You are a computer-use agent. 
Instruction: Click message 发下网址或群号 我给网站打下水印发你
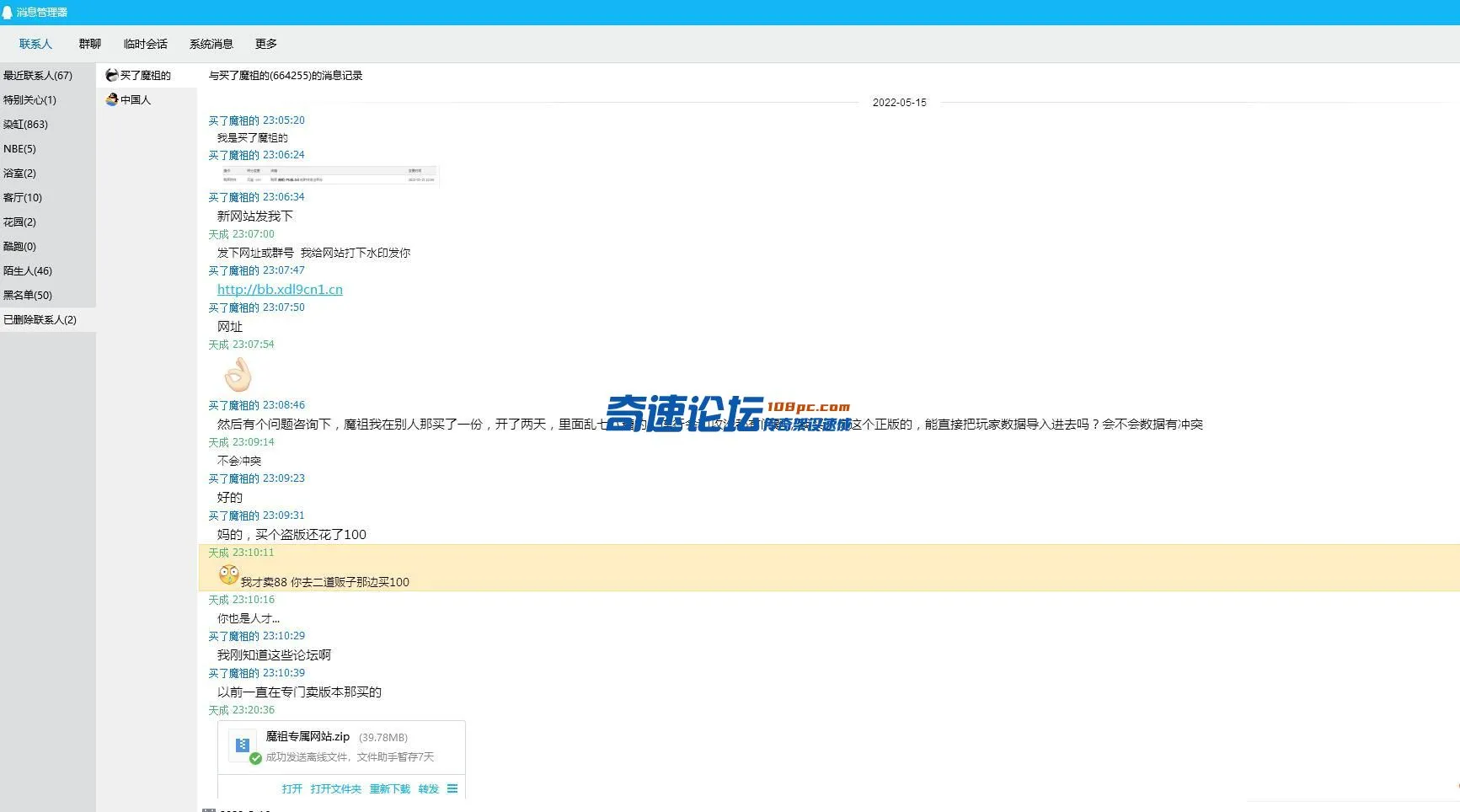point(313,253)
